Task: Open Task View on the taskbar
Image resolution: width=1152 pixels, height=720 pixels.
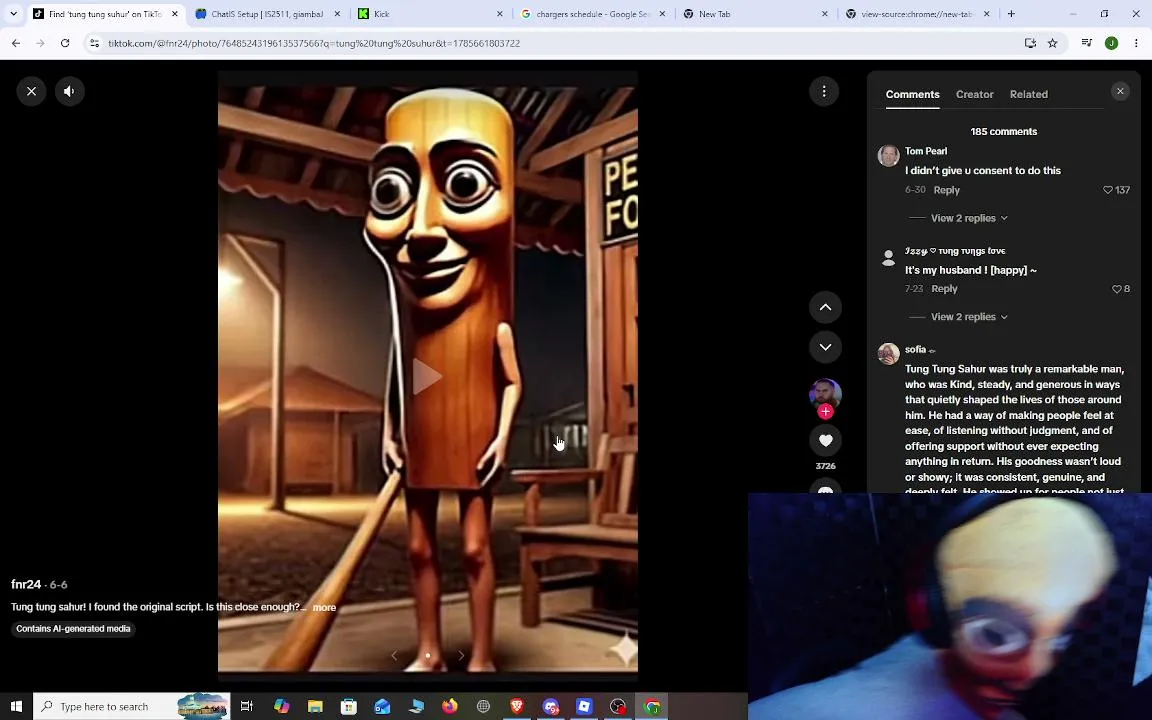Action: point(247,706)
